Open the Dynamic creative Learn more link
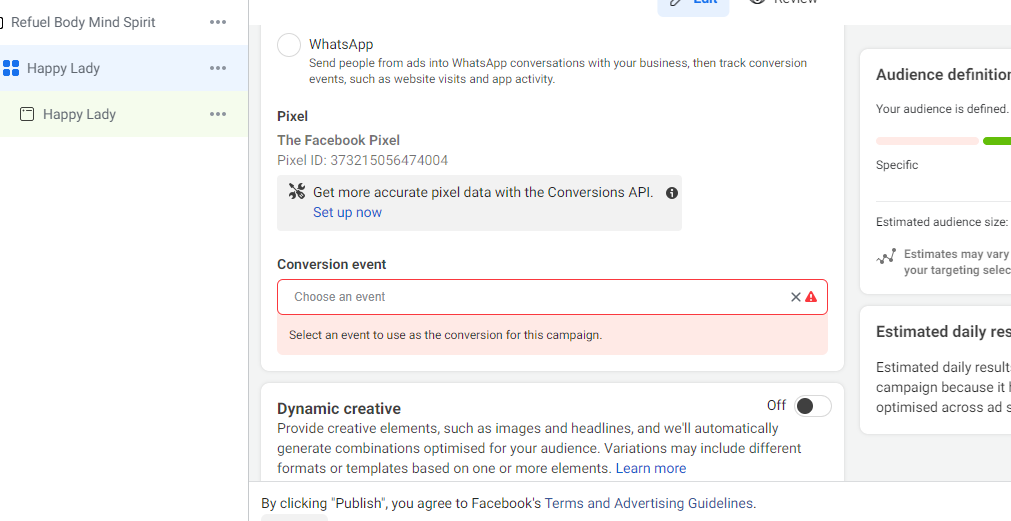The width and height of the screenshot is (1011, 521). pyautogui.click(x=651, y=468)
